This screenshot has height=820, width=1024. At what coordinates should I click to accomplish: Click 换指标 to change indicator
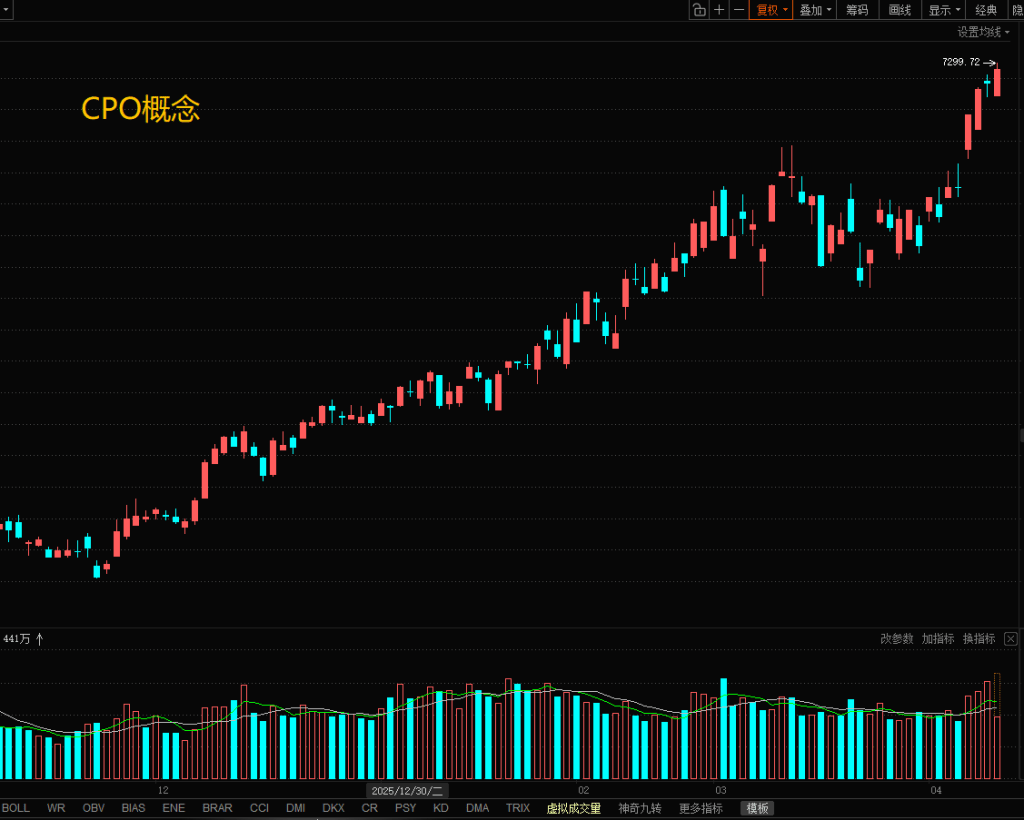[979, 639]
